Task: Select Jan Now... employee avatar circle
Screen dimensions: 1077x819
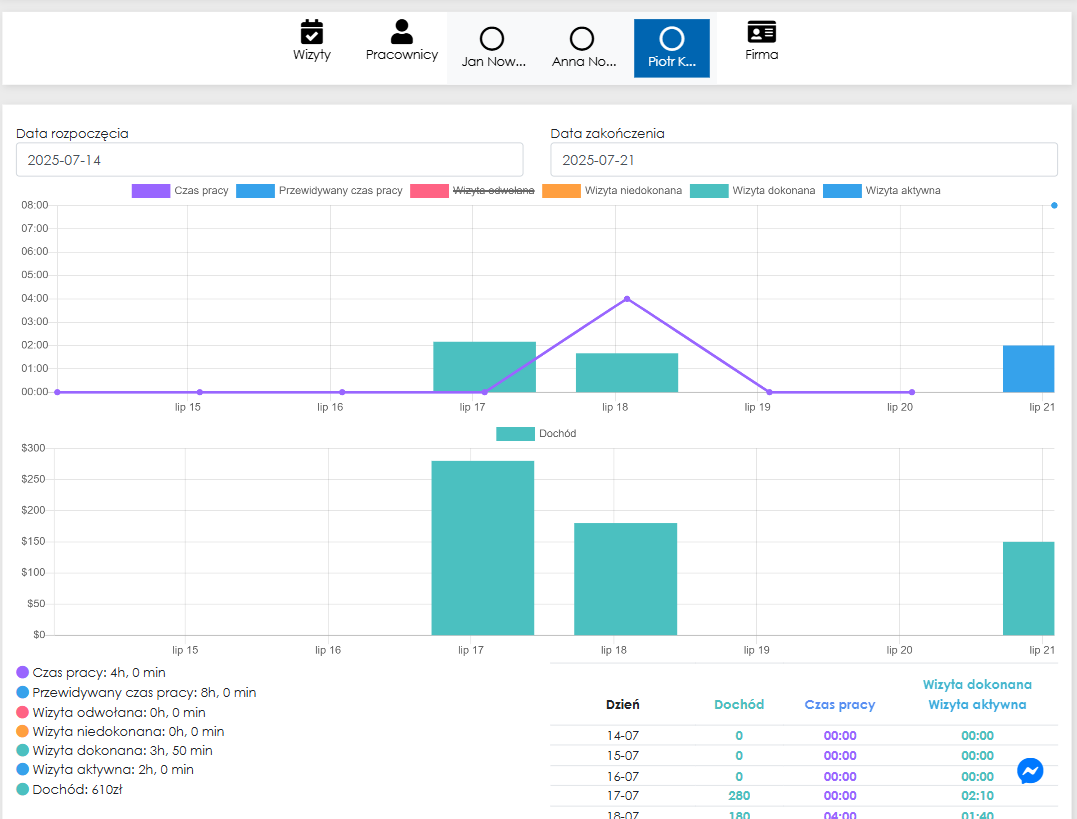Action: pos(492,39)
